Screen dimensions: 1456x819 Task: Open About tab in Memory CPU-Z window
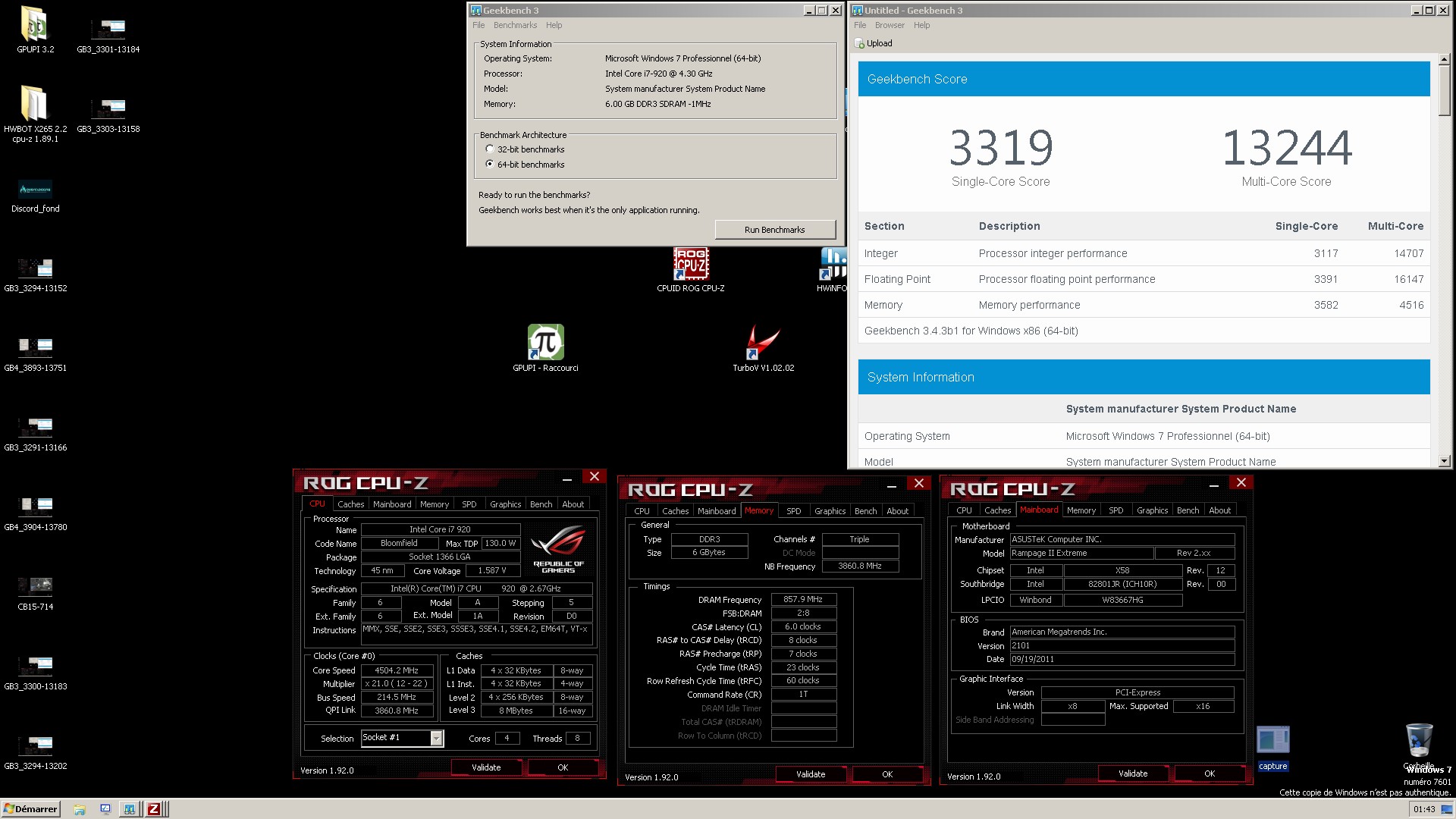(x=897, y=511)
